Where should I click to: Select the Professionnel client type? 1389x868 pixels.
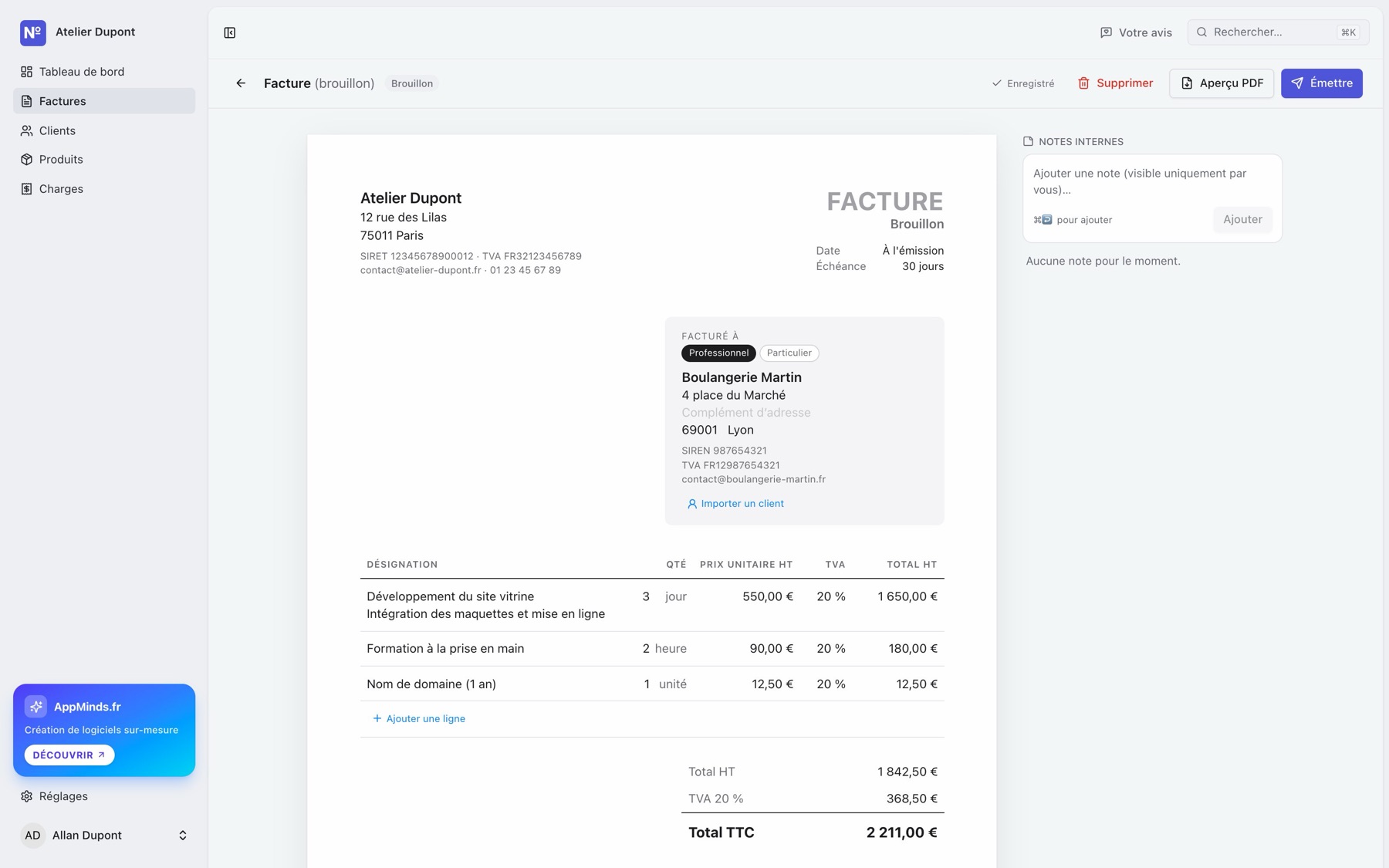(718, 353)
